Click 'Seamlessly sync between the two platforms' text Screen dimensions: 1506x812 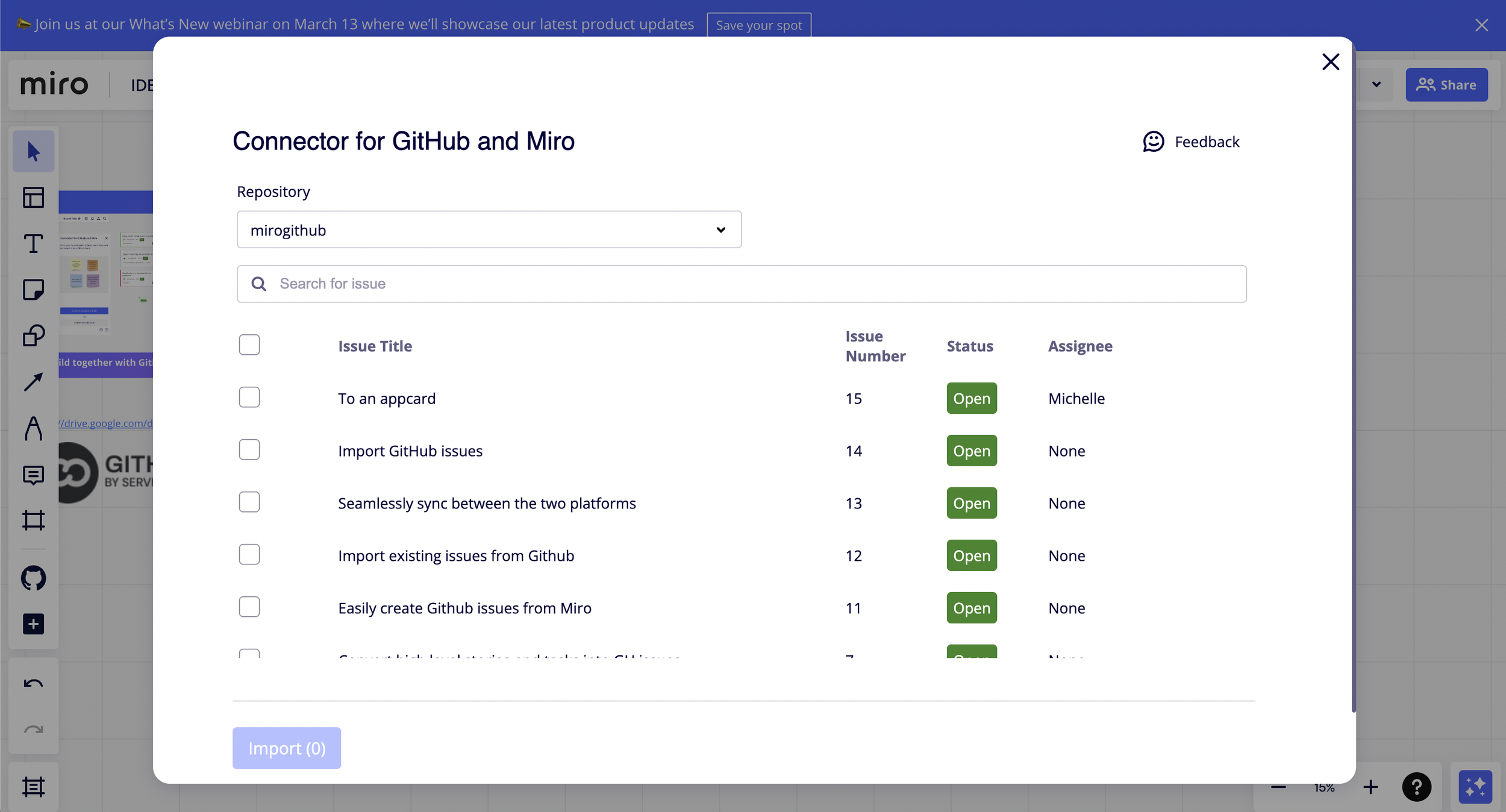click(x=487, y=504)
